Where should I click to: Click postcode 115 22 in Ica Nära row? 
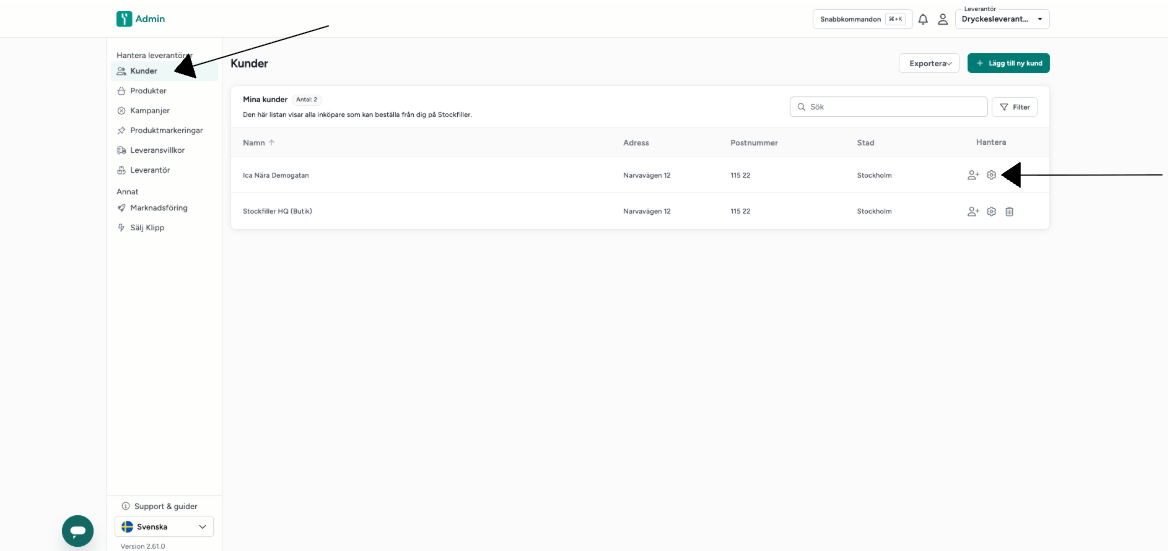point(740,176)
